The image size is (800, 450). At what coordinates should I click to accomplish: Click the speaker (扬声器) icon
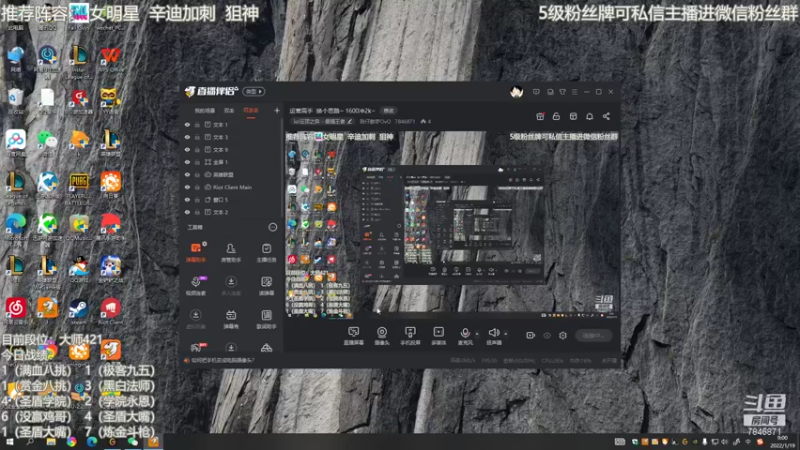(493, 333)
